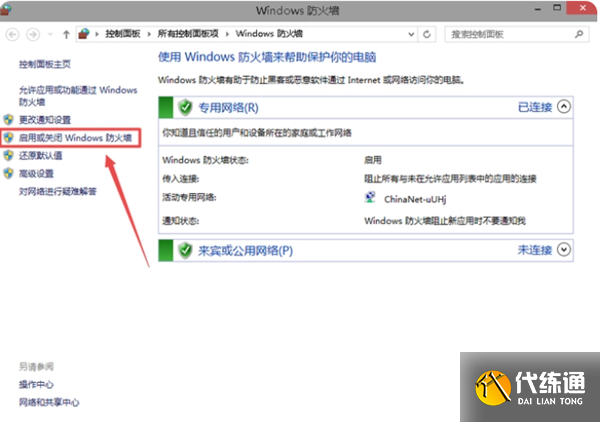Go up one level with up arrow

coord(65,34)
